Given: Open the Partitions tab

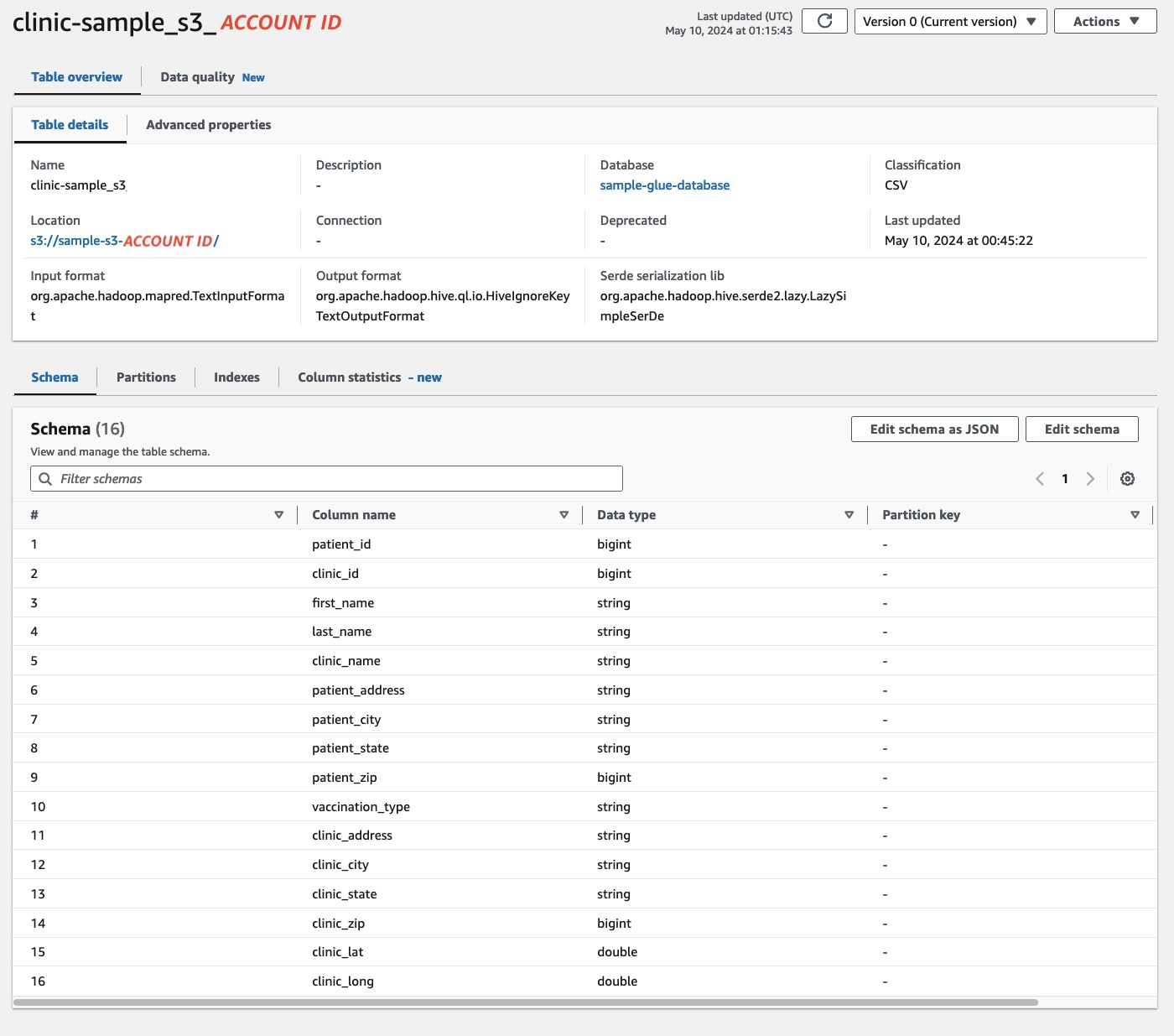Looking at the screenshot, I should click(146, 377).
